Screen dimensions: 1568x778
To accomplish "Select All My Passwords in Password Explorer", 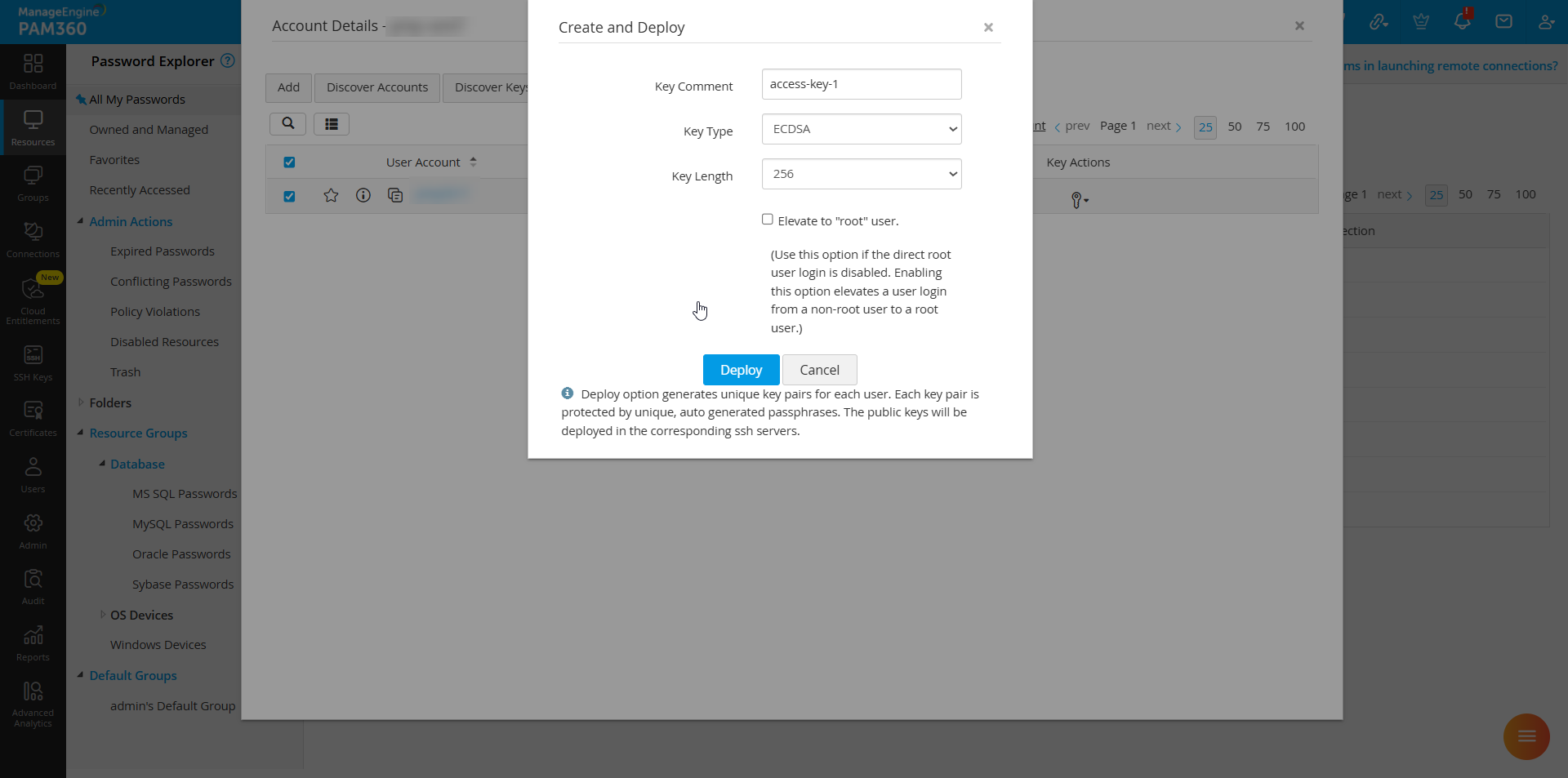I will click(136, 99).
